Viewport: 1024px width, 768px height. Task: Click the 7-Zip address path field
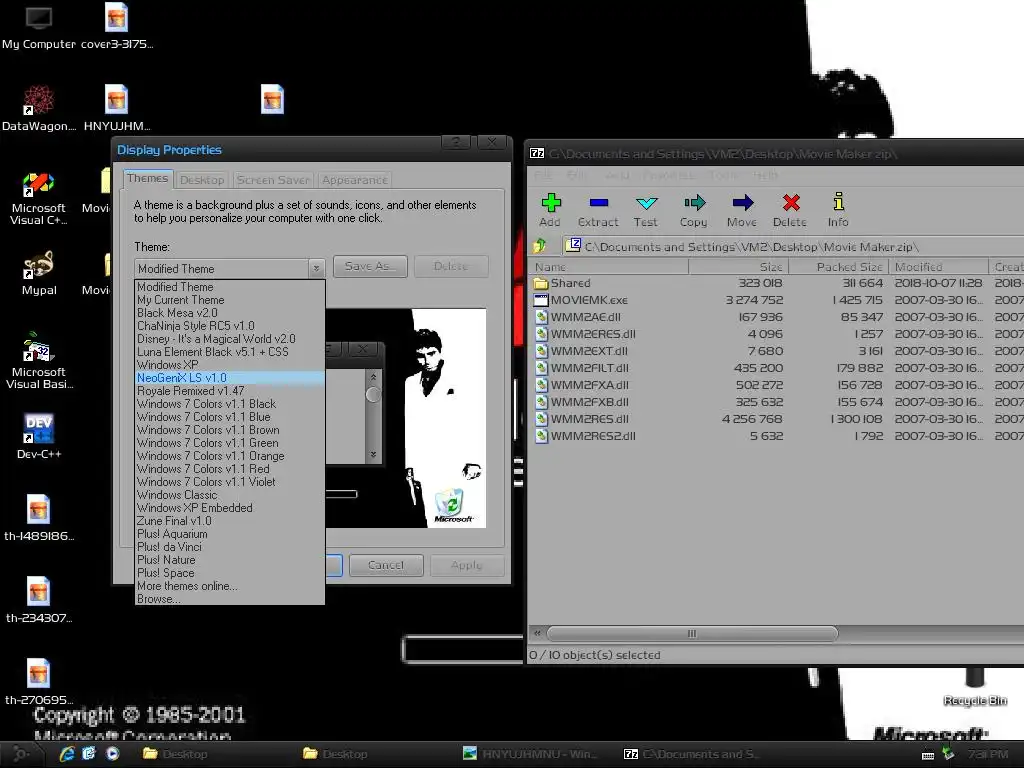click(x=793, y=246)
